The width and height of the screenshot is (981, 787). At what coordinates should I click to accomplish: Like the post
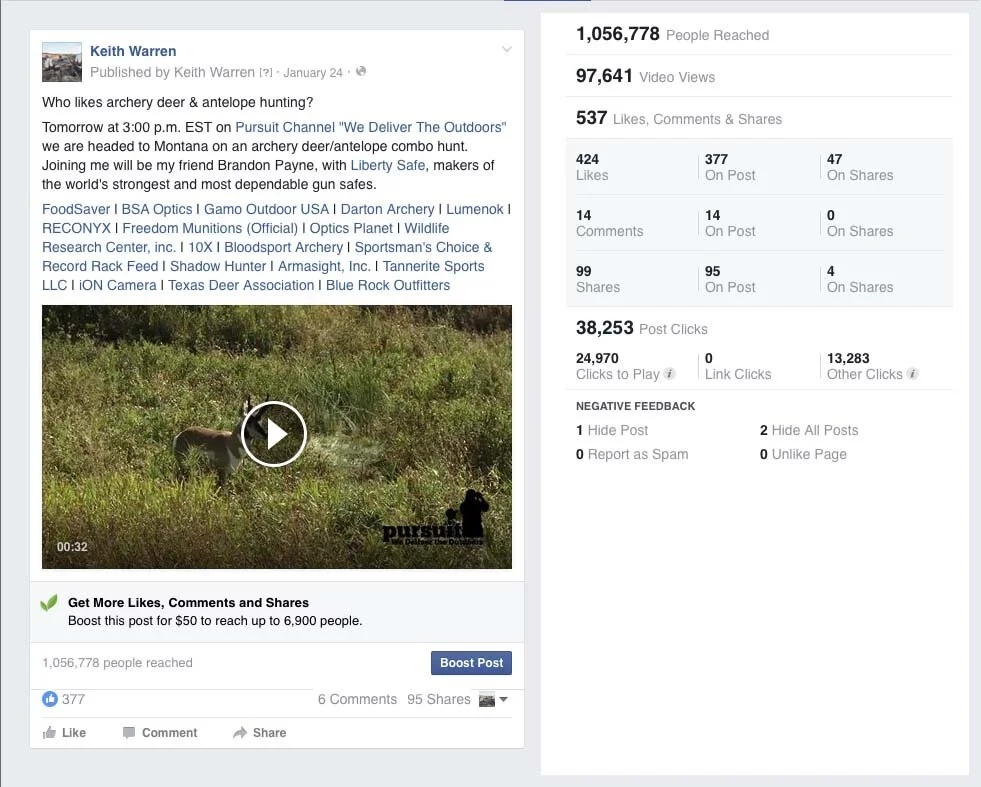[64, 733]
